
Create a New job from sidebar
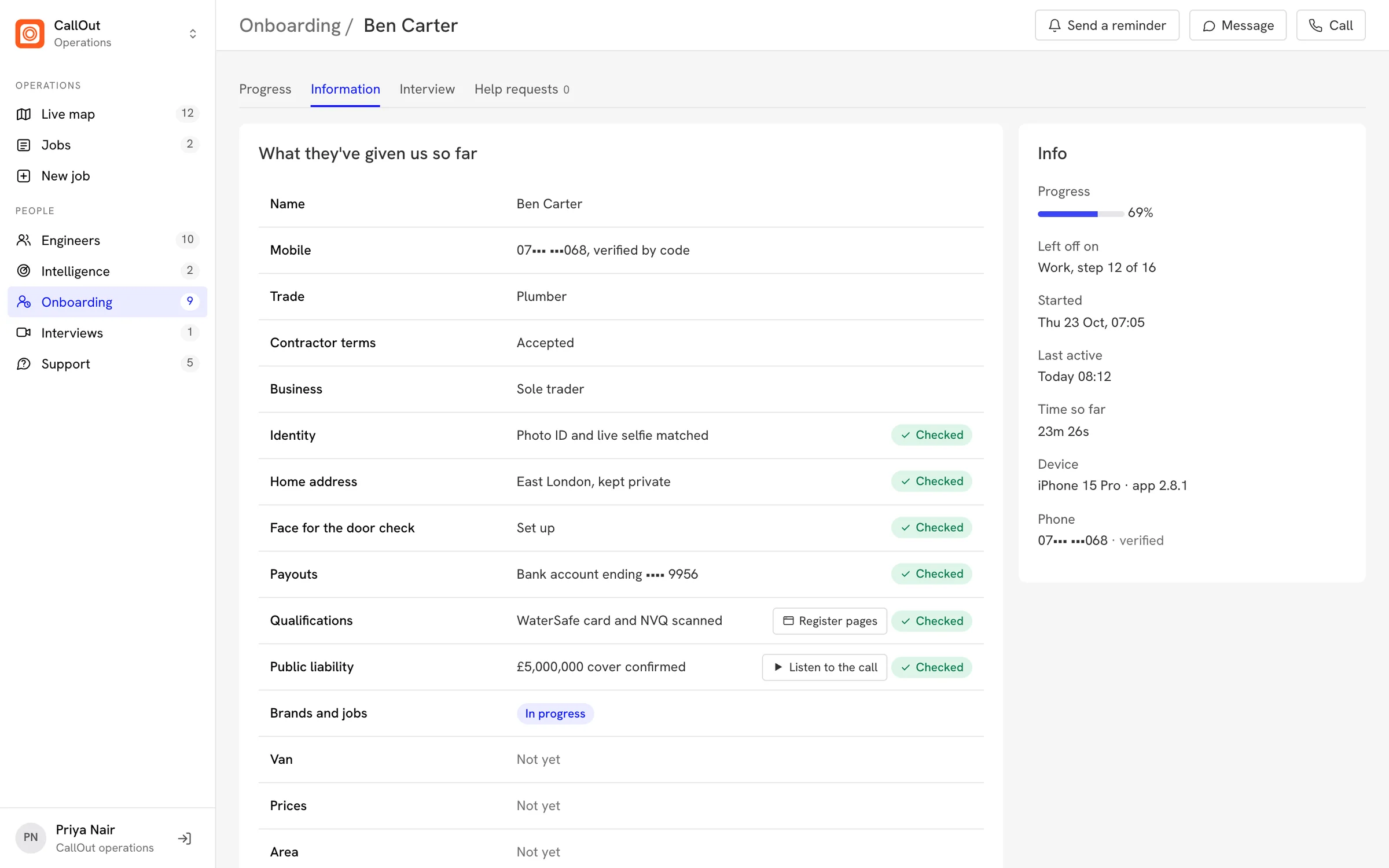click(x=108, y=175)
